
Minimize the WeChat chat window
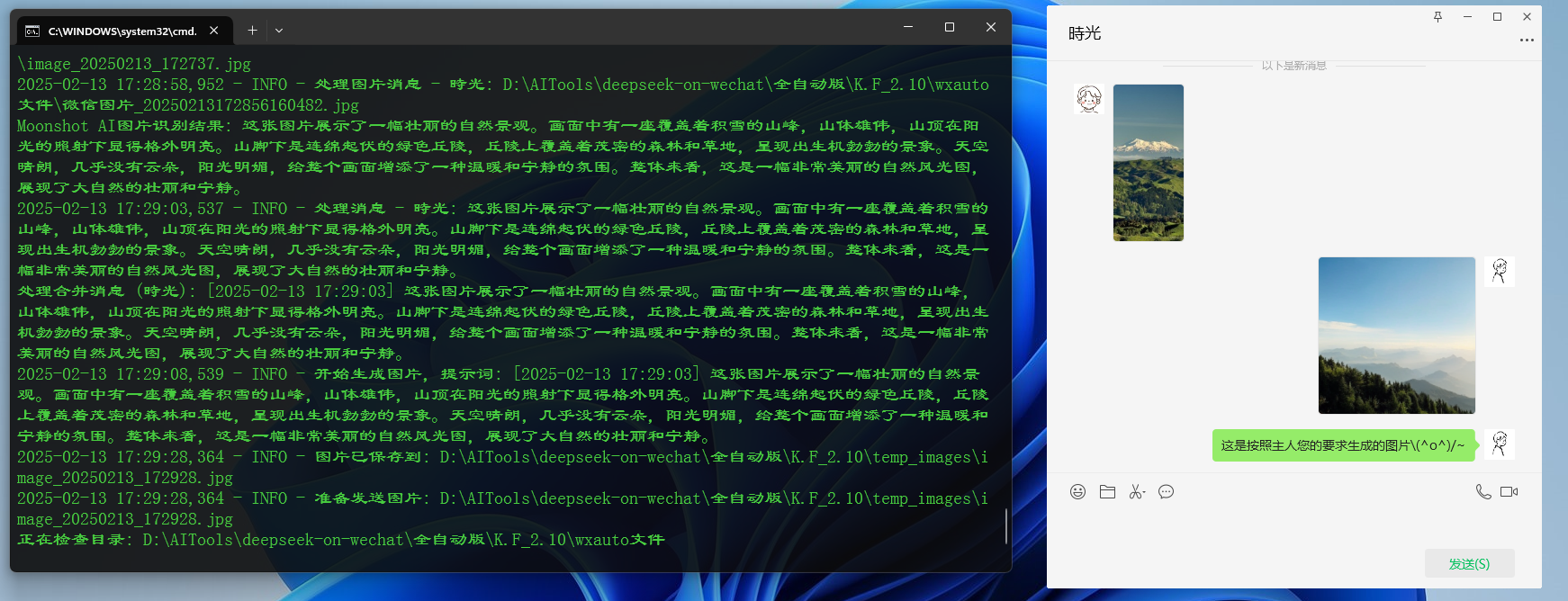[1467, 16]
